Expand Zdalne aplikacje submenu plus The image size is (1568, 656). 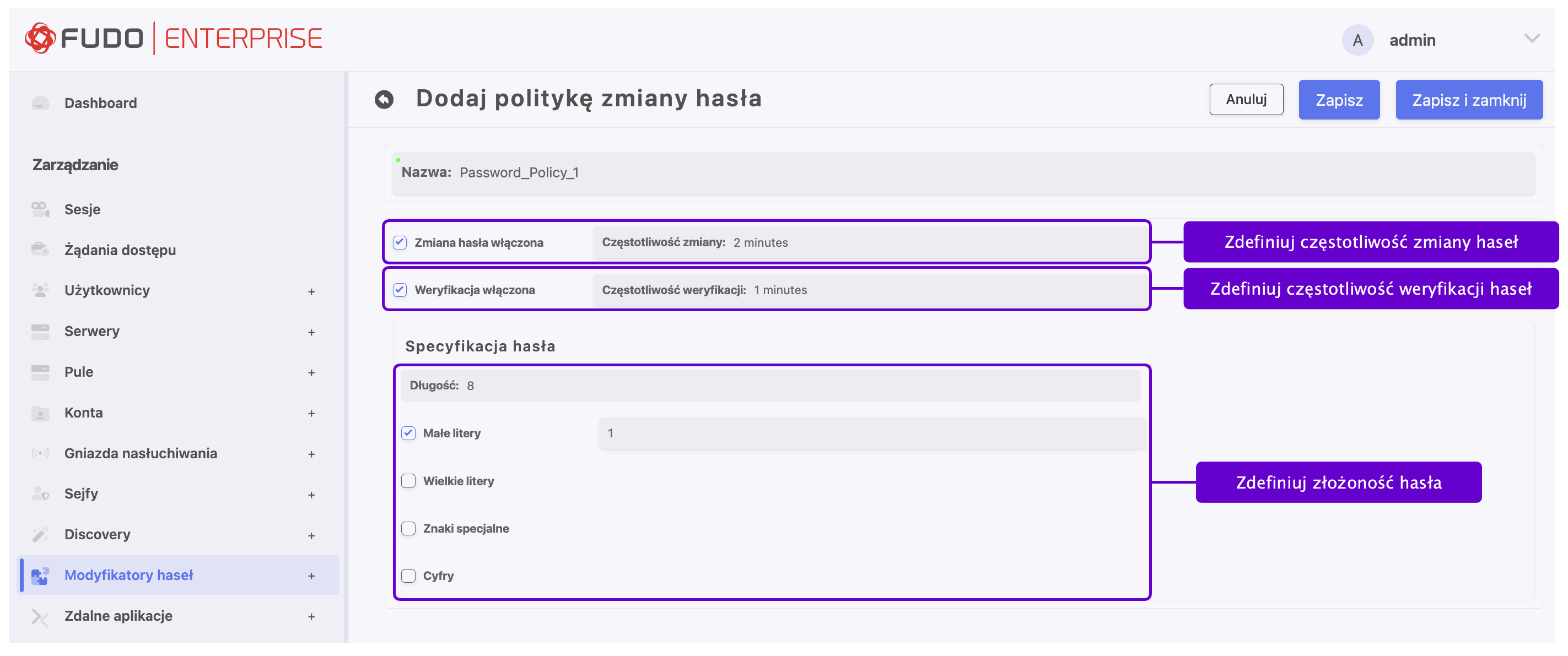311,616
